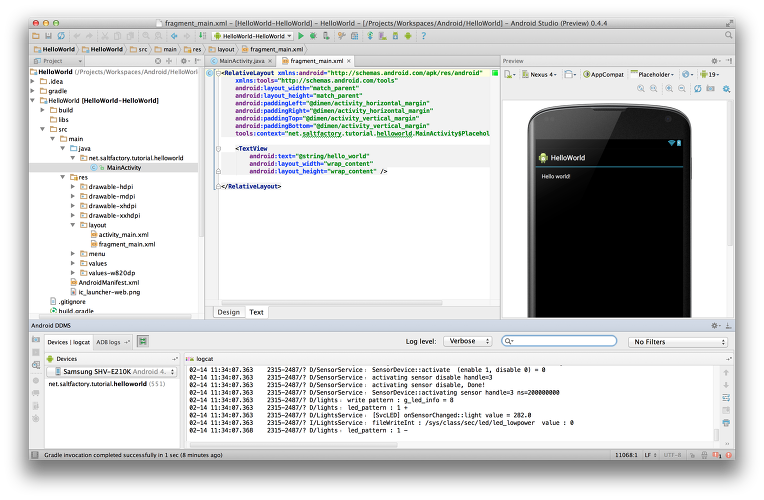Screen dimensions: 764x500
Task: Toggle the bottom-left tool window button
Action: coord(34,455)
